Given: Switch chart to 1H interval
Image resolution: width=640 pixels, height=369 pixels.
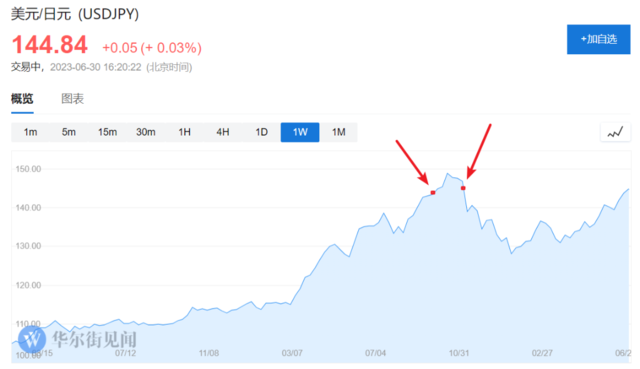Looking at the screenshot, I should 184,132.
